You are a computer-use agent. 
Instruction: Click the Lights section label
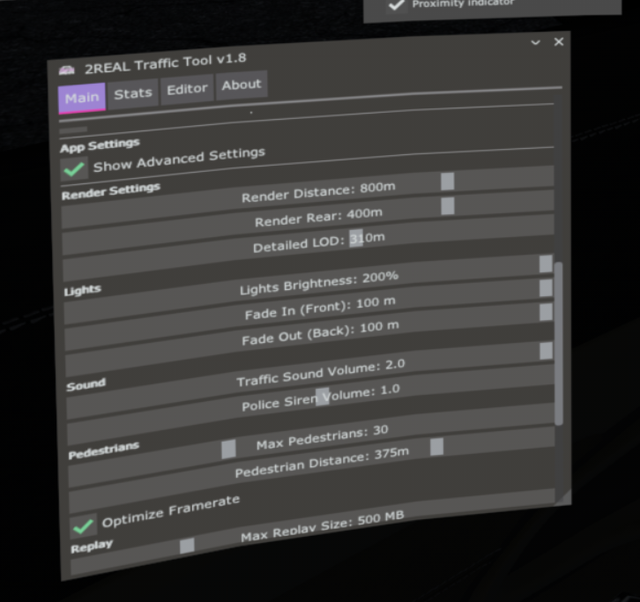(x=82, y=291)
